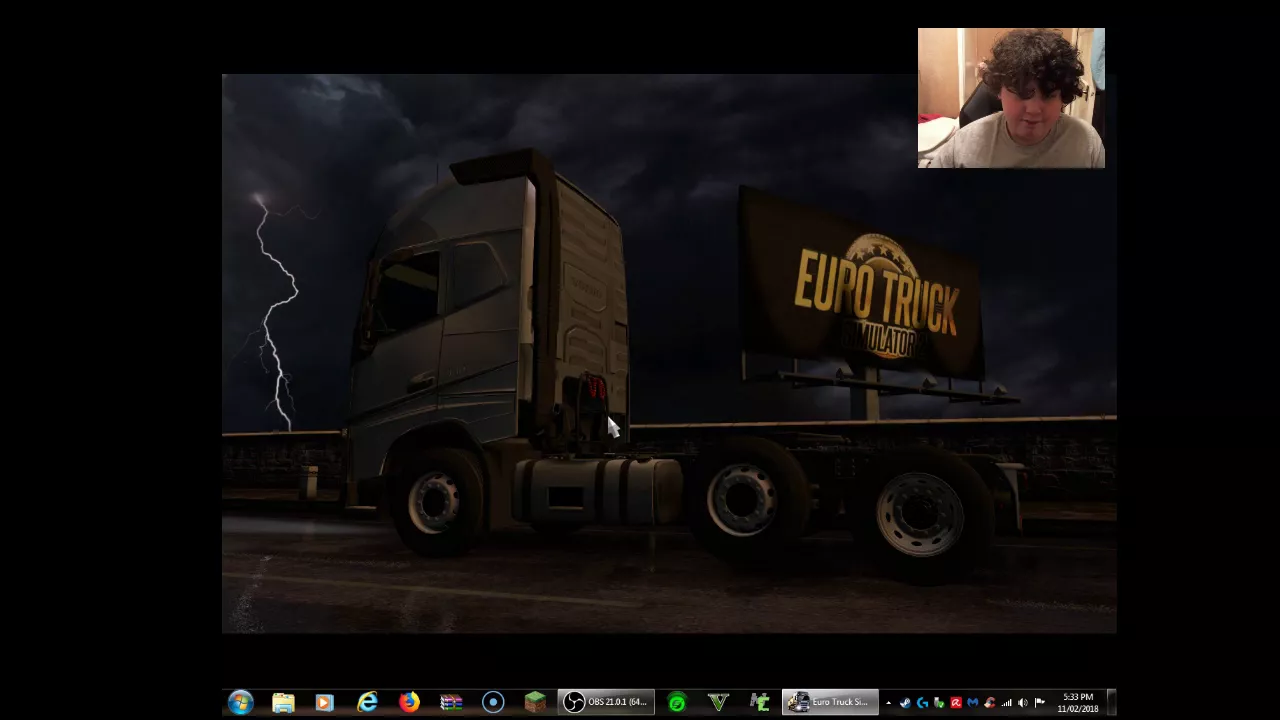Open the clock showing 5:33 PM
Screen dimensions: 1280x720
1078,703
